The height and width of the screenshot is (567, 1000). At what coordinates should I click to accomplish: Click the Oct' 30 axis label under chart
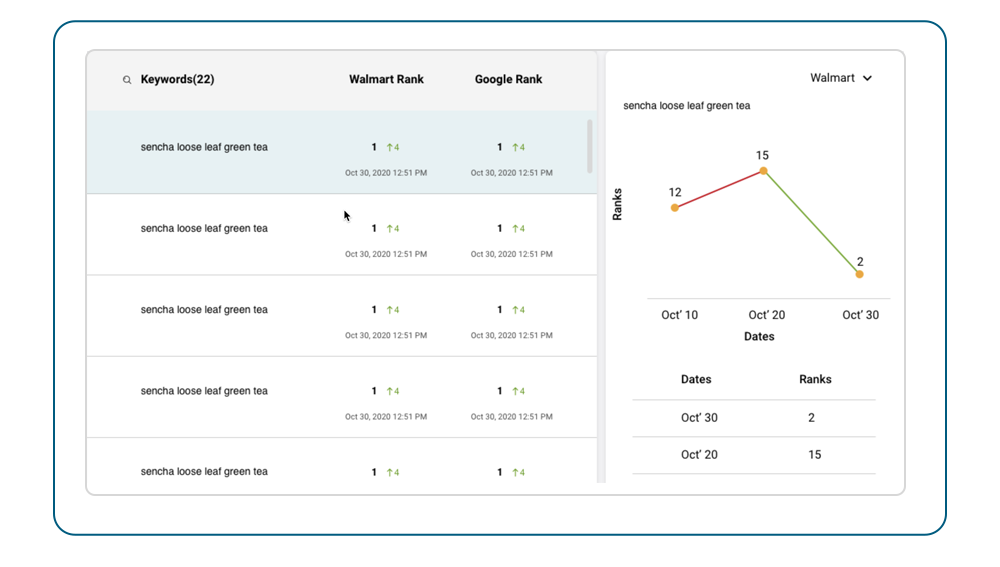(860, 315)
